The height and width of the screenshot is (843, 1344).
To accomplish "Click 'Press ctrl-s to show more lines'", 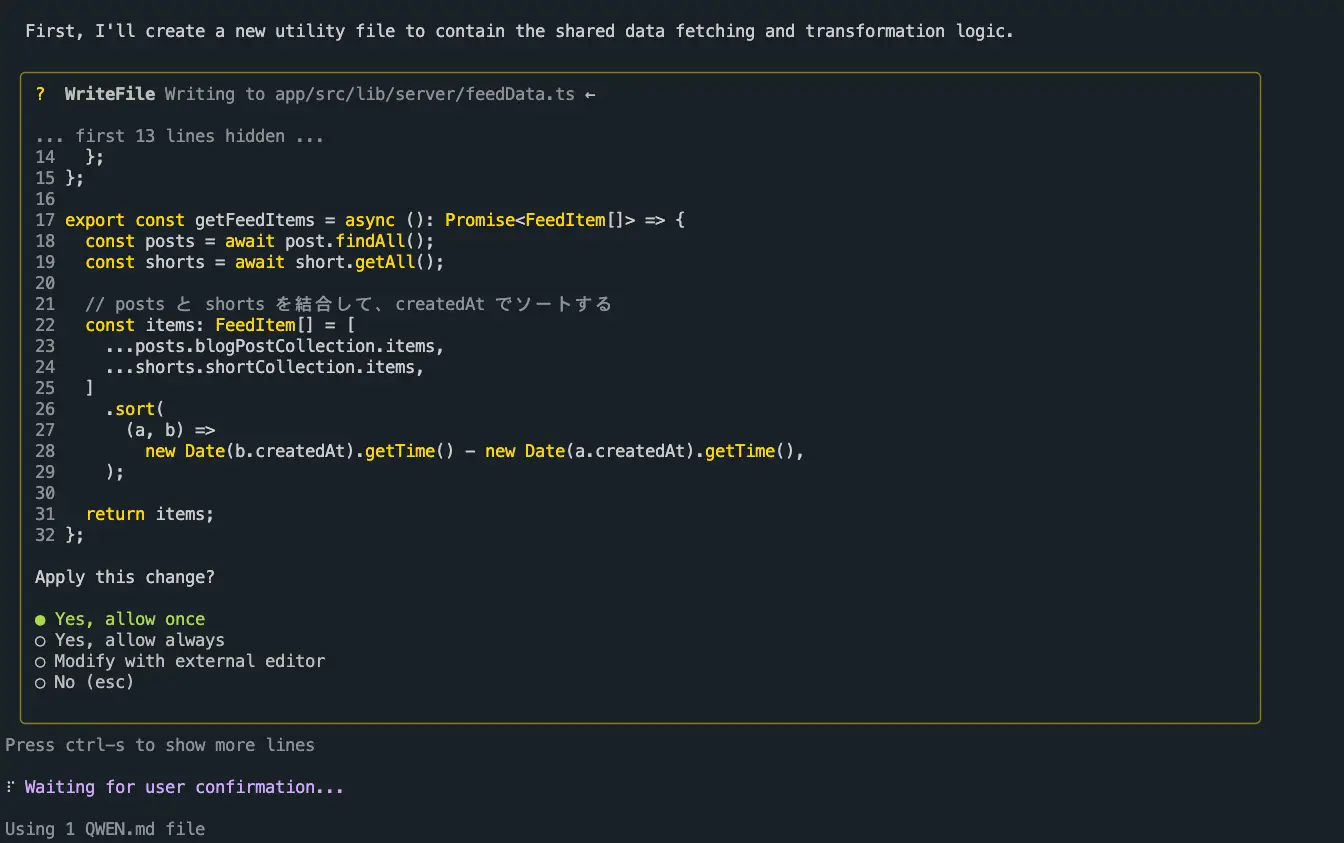I will (160, 745).
